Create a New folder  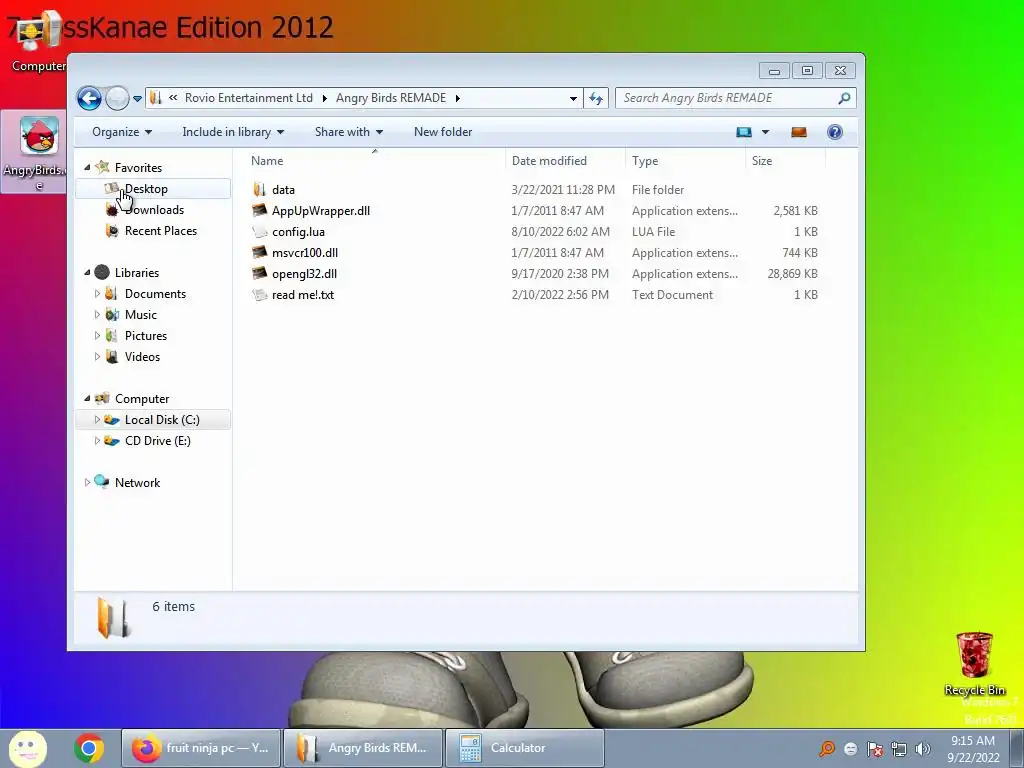point(443,132)
